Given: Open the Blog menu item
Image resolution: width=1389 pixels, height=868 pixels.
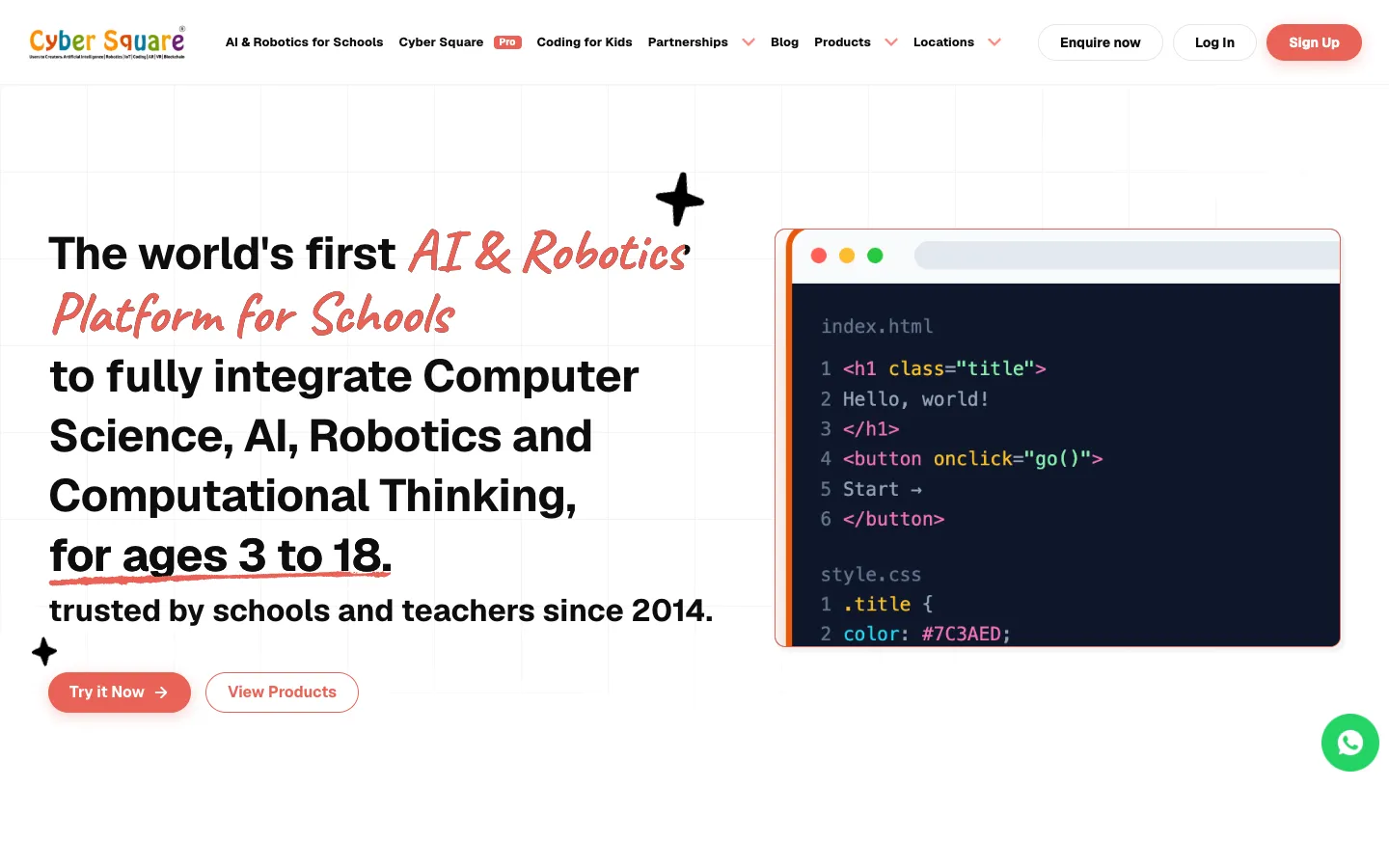Looking at the screenshot, I should tap(784, 42).
